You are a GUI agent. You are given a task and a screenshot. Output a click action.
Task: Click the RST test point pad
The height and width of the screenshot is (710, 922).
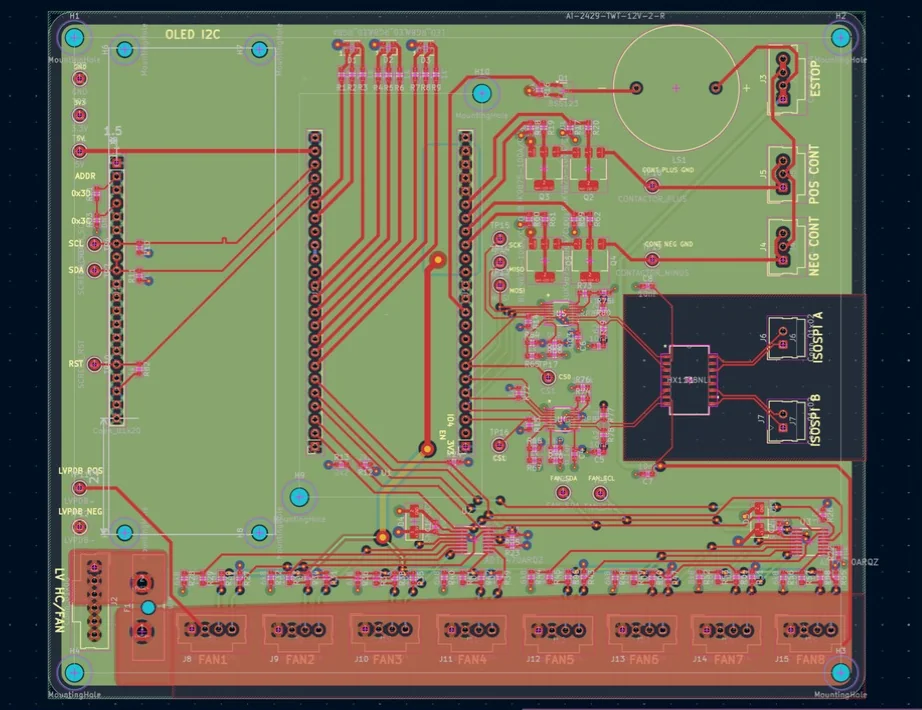coord(94,364)
